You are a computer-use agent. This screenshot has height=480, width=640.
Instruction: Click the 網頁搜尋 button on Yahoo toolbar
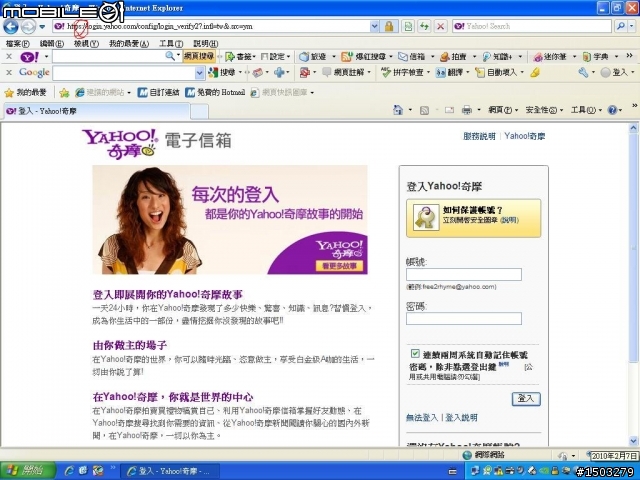point(199,56)
